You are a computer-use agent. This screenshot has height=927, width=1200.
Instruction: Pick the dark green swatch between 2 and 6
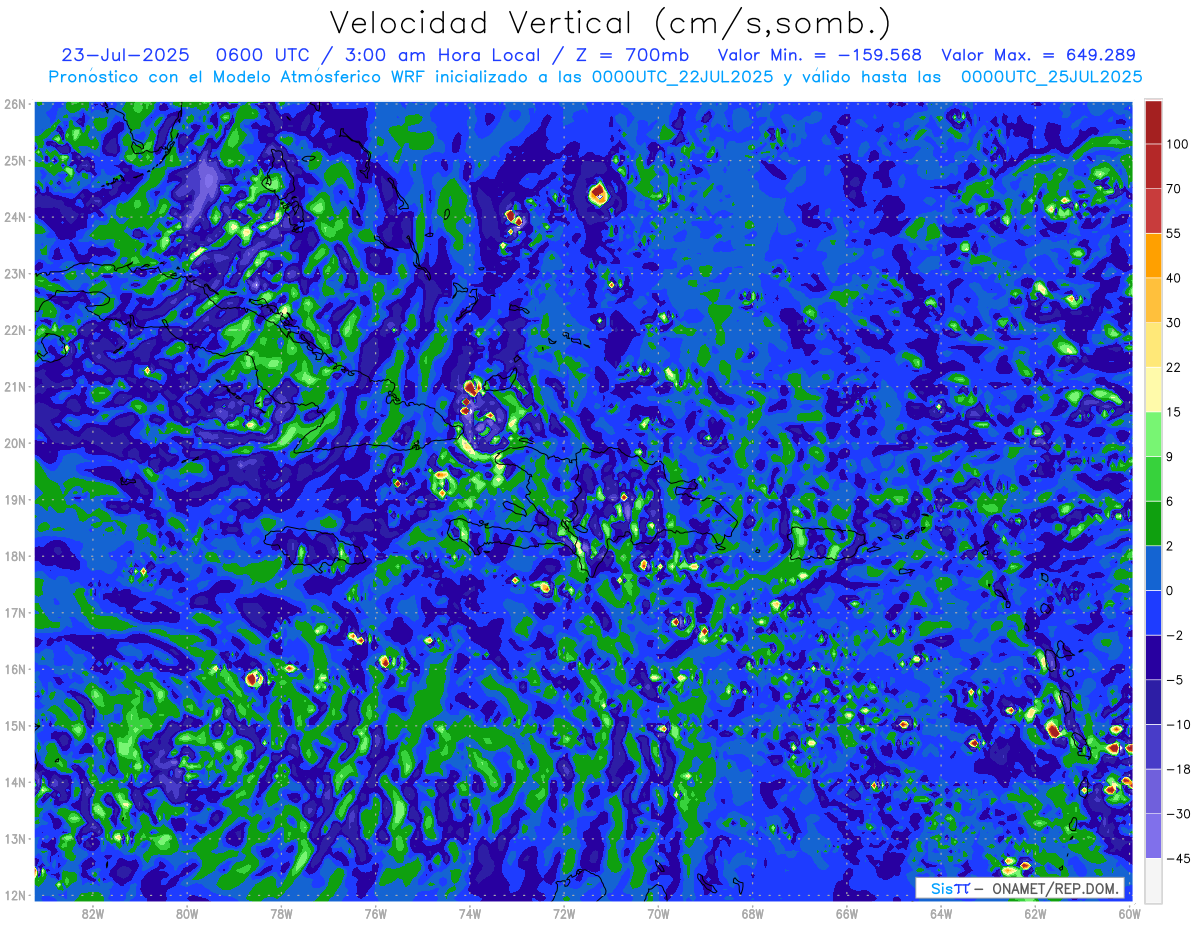[x=1153, y=522]
